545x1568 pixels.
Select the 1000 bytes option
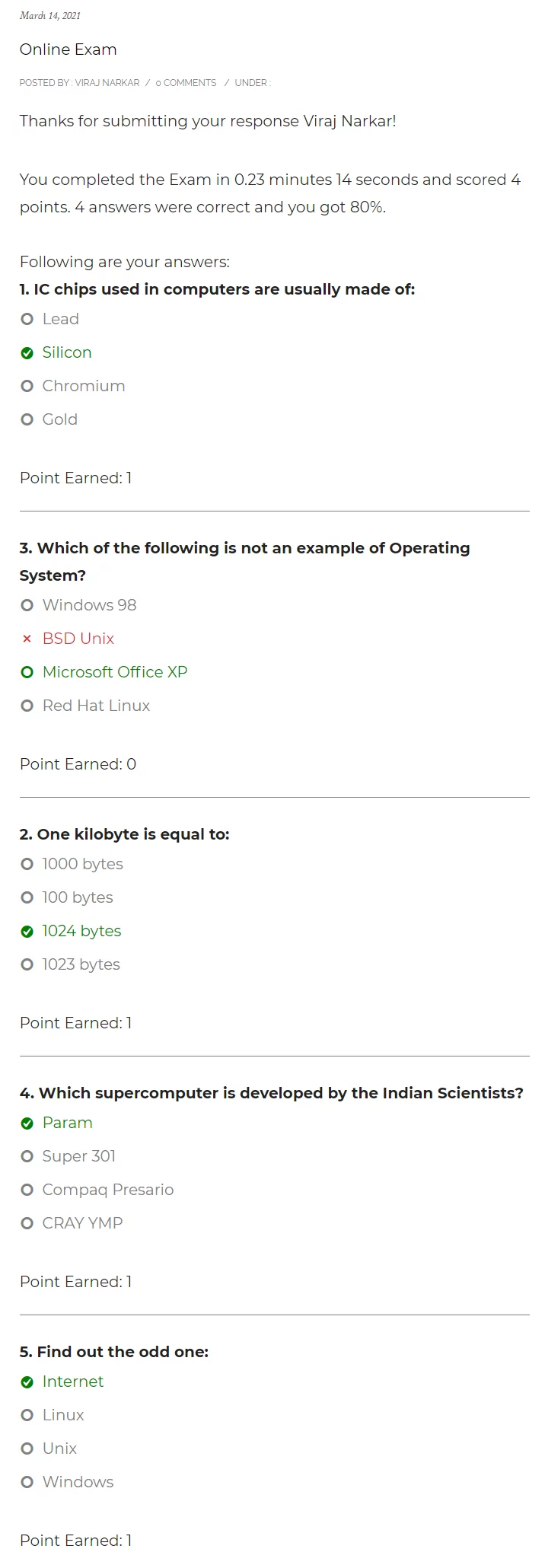pos(27,864)
